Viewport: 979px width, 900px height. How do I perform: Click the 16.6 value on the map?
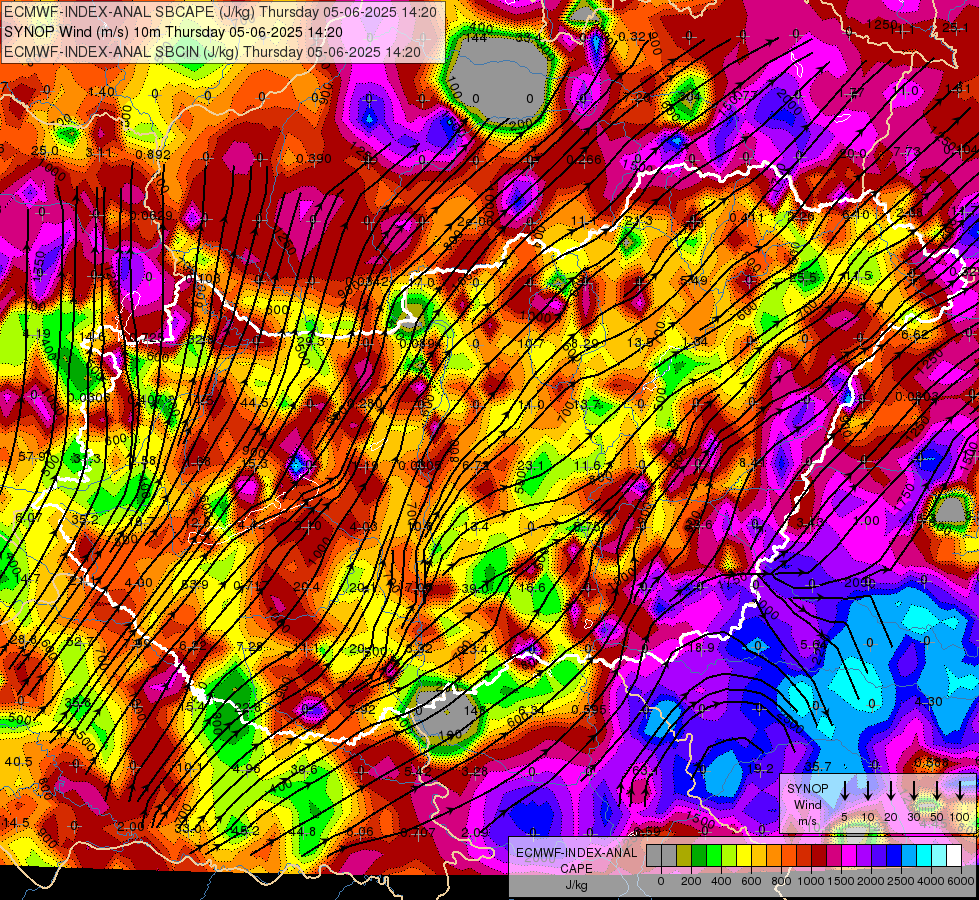click(532, 588)
